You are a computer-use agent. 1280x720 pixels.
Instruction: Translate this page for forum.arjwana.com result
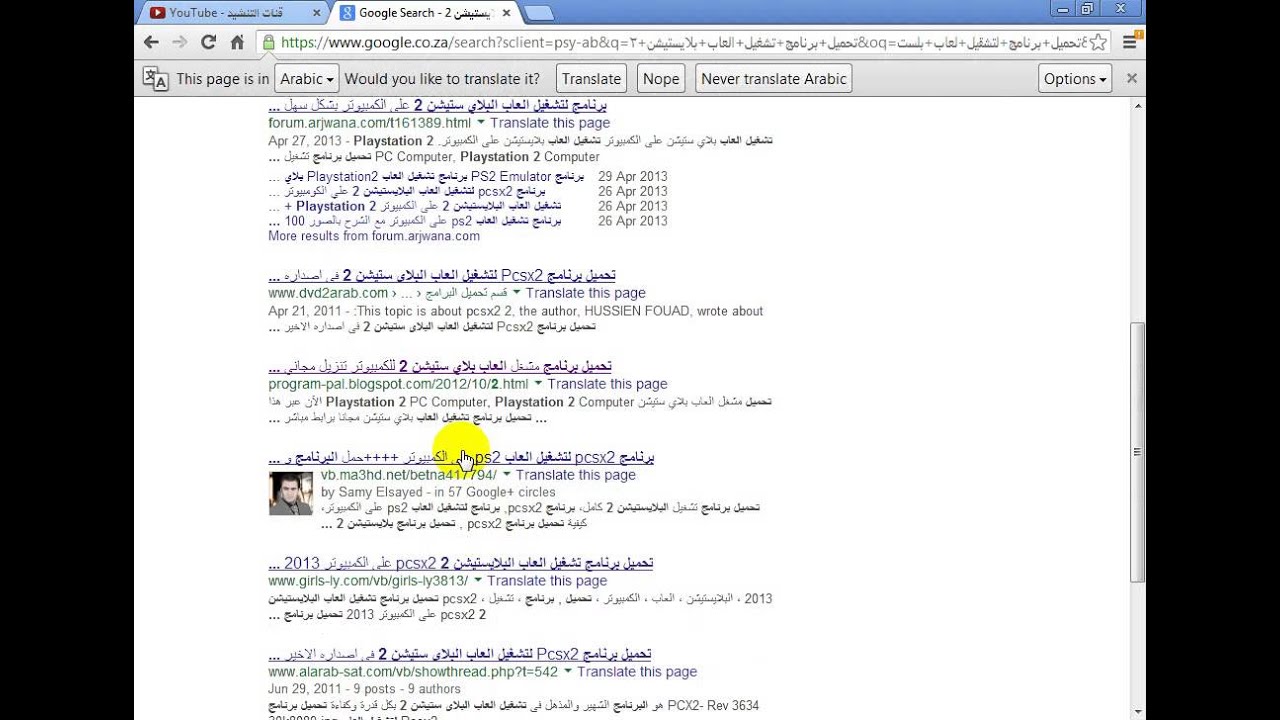(550, 122)
